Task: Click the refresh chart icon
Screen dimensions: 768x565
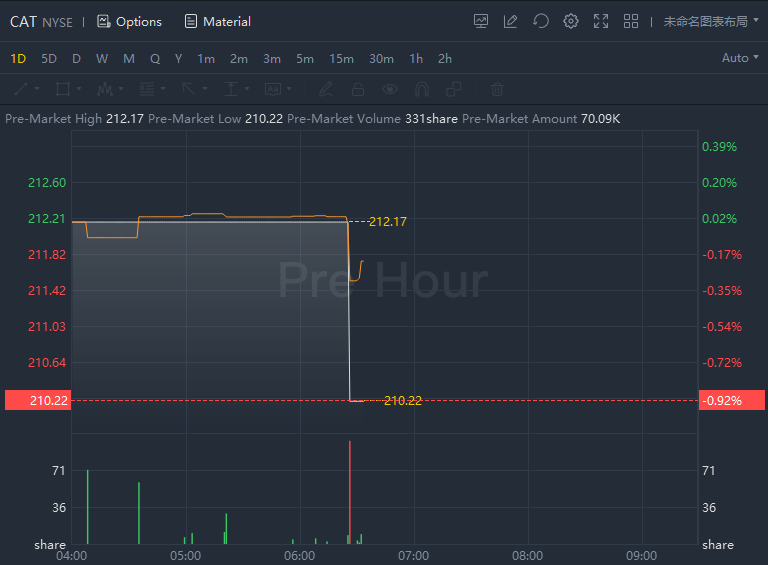Action: pyautogui.click(x=541, y=21)
